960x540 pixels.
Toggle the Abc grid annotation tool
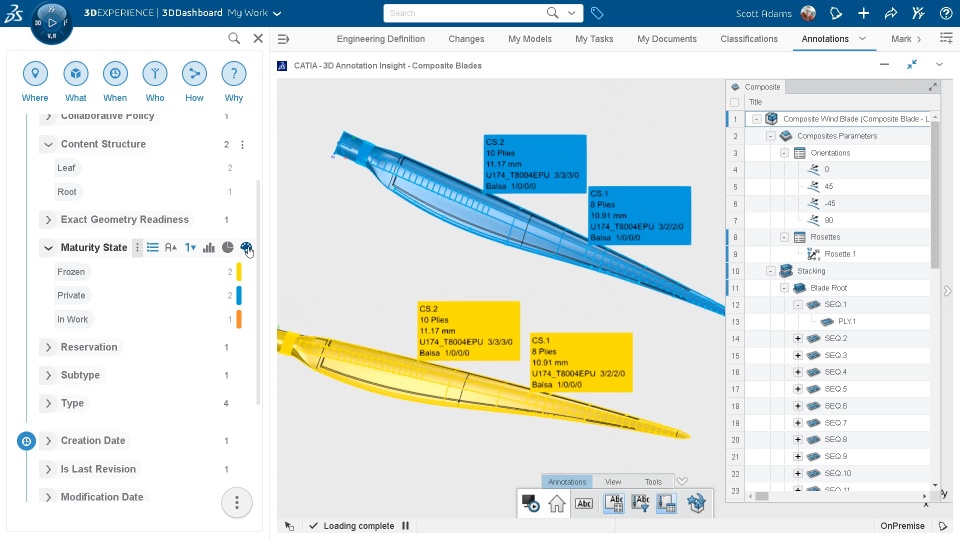click(x=614, y=503)
